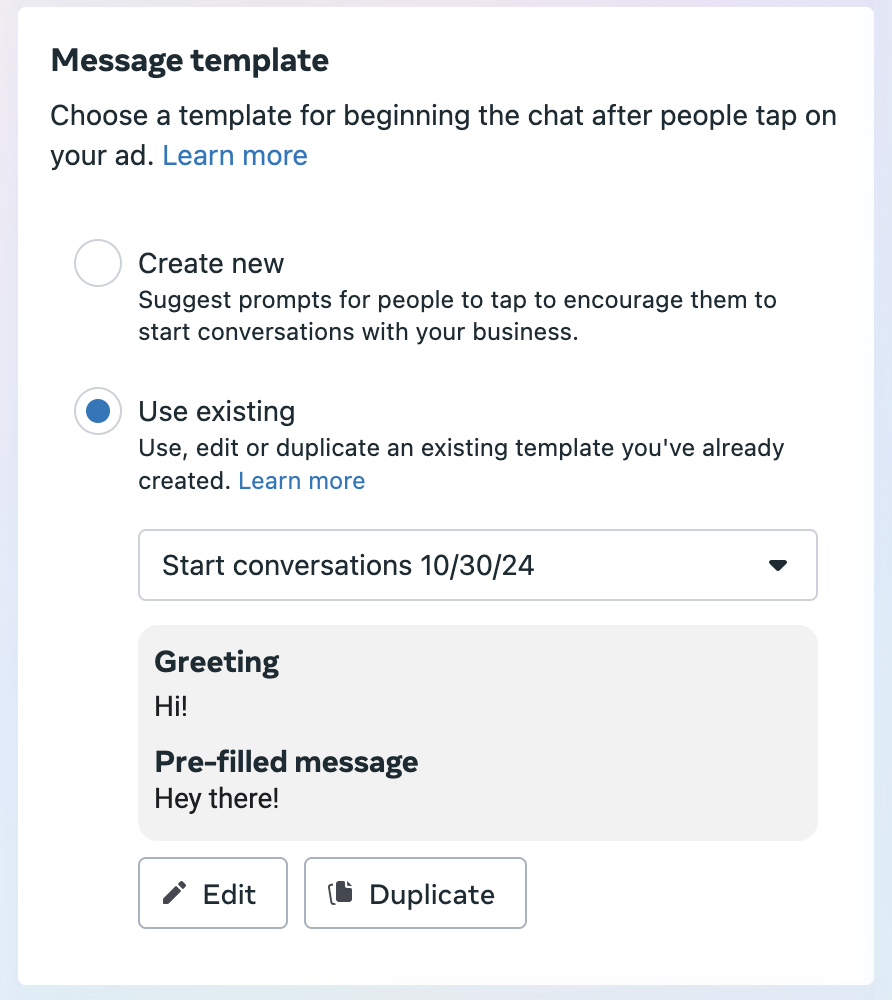Click the "Hey there!" pre-filled message text

pos(216,799)
